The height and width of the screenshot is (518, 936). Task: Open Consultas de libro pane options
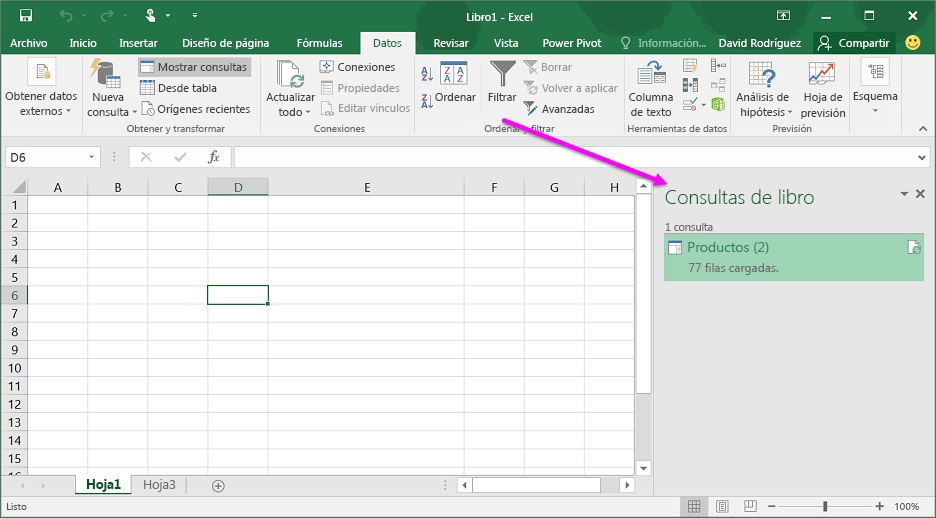click(x=904, y=194)
